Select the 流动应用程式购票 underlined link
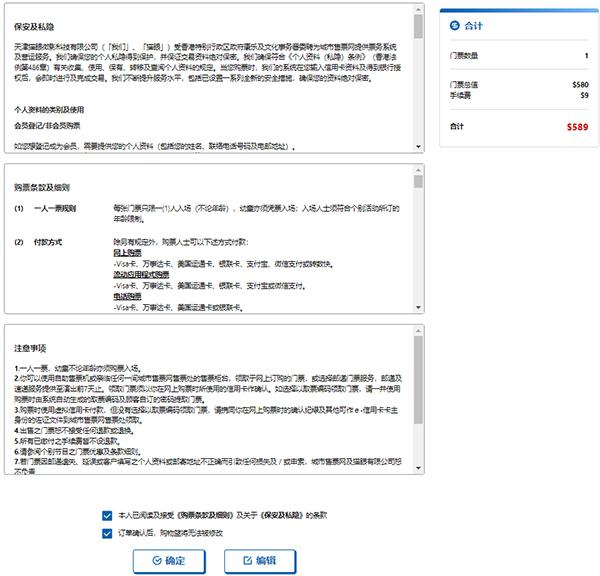This screenshot has width=600, height=576. [141, 274]
